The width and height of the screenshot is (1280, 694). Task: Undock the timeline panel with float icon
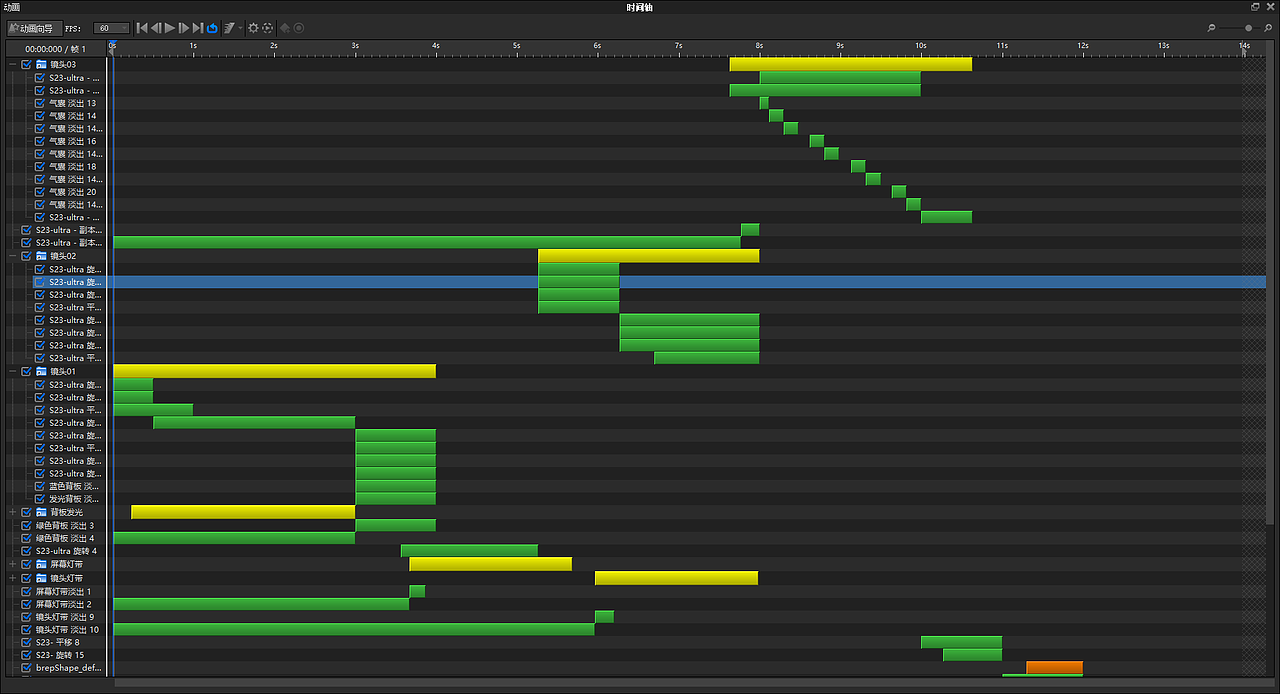coord(1256,6)
